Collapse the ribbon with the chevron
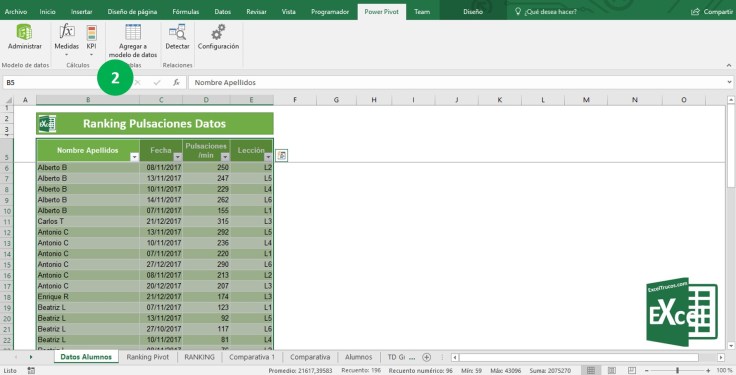 click(x=728, y=65)
